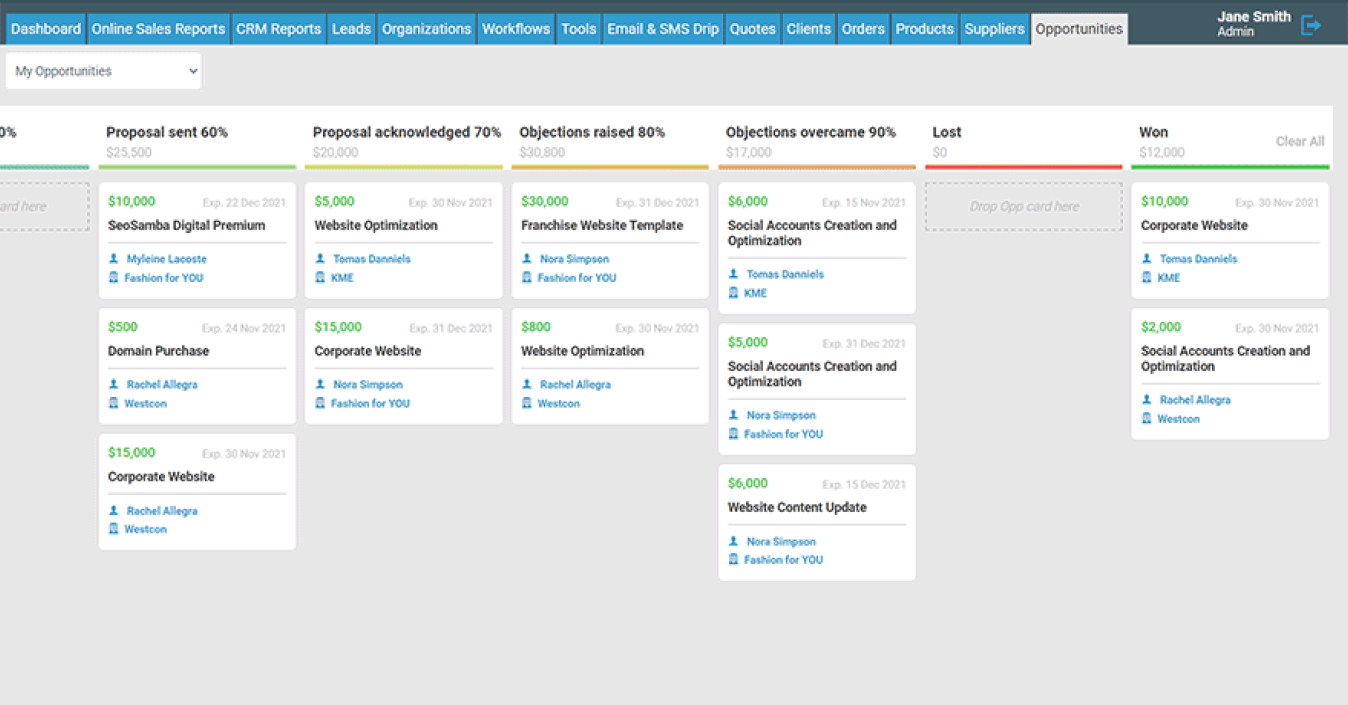Switch to the Dashboard tab
1348x705 pixels.
[45, 28]
